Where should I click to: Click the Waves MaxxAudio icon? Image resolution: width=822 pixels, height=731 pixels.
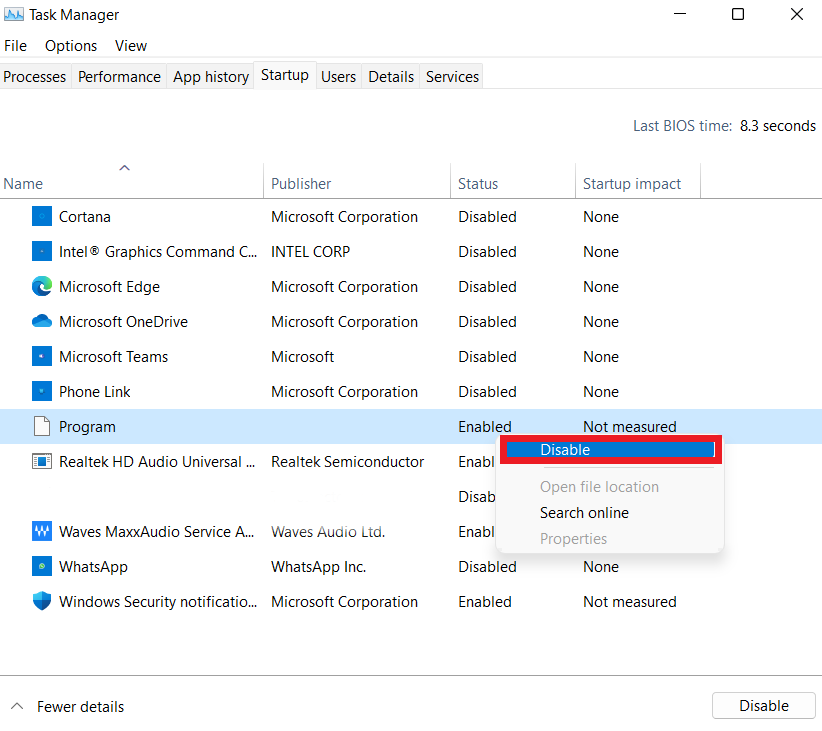(x=41, y=531)
